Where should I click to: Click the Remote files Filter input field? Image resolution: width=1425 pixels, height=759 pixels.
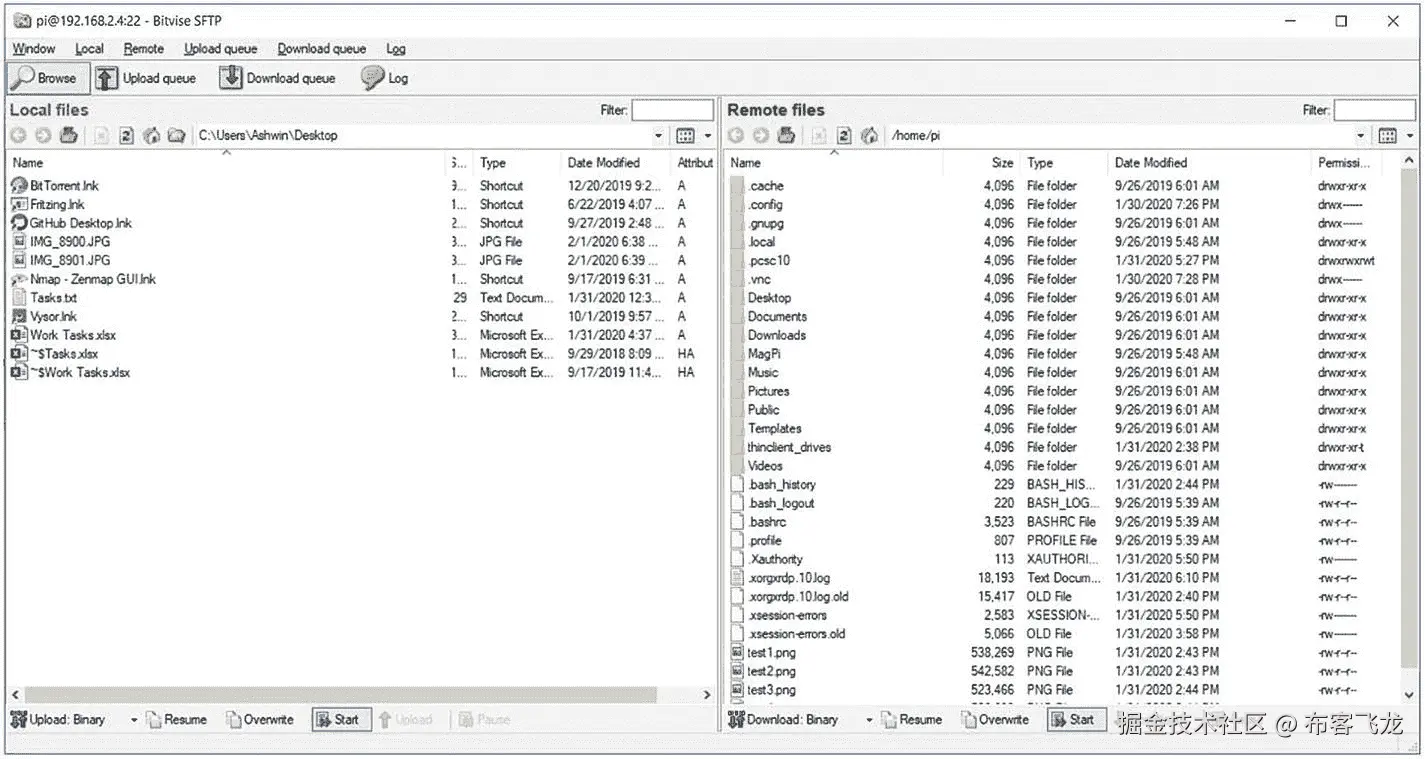tap(1377, 110)
